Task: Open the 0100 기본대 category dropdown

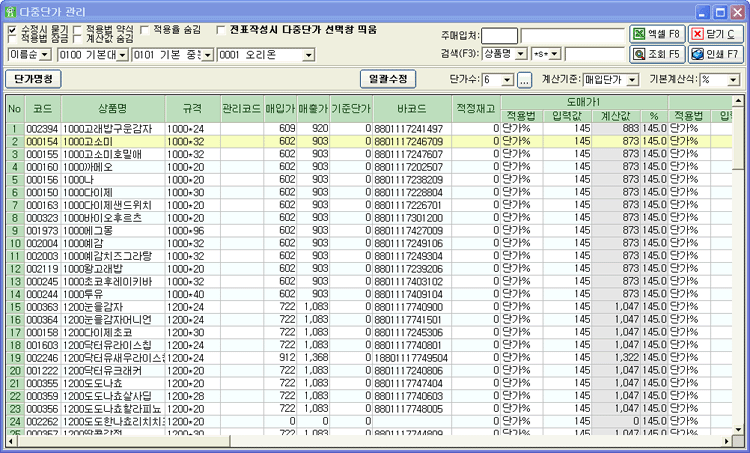Action: coord(122,55)
